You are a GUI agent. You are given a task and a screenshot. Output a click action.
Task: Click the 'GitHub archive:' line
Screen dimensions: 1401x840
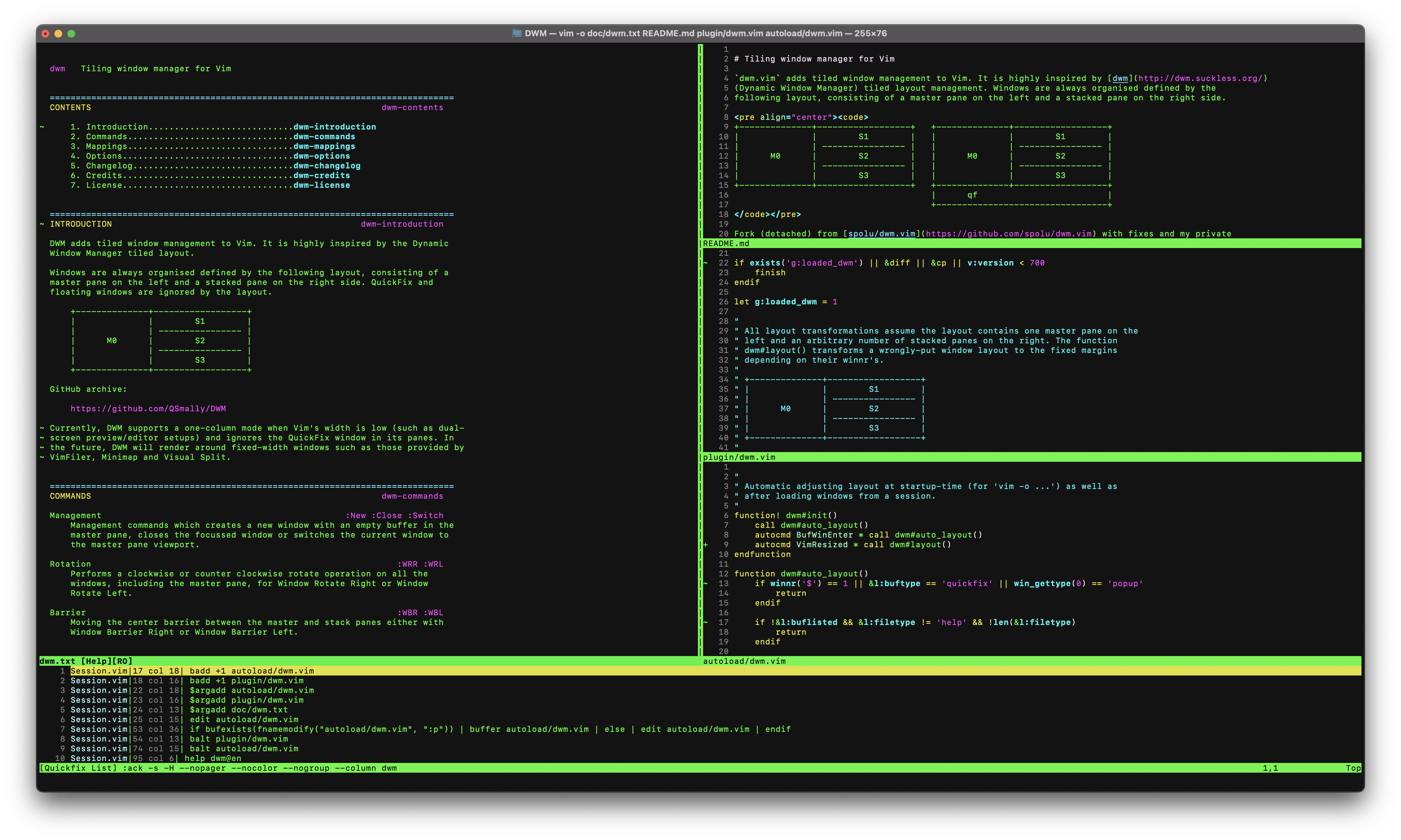point(88,390)
